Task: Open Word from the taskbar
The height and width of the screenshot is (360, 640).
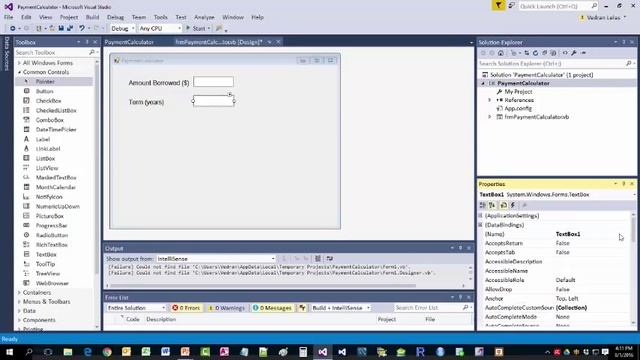Action: (x=165, y=352)
